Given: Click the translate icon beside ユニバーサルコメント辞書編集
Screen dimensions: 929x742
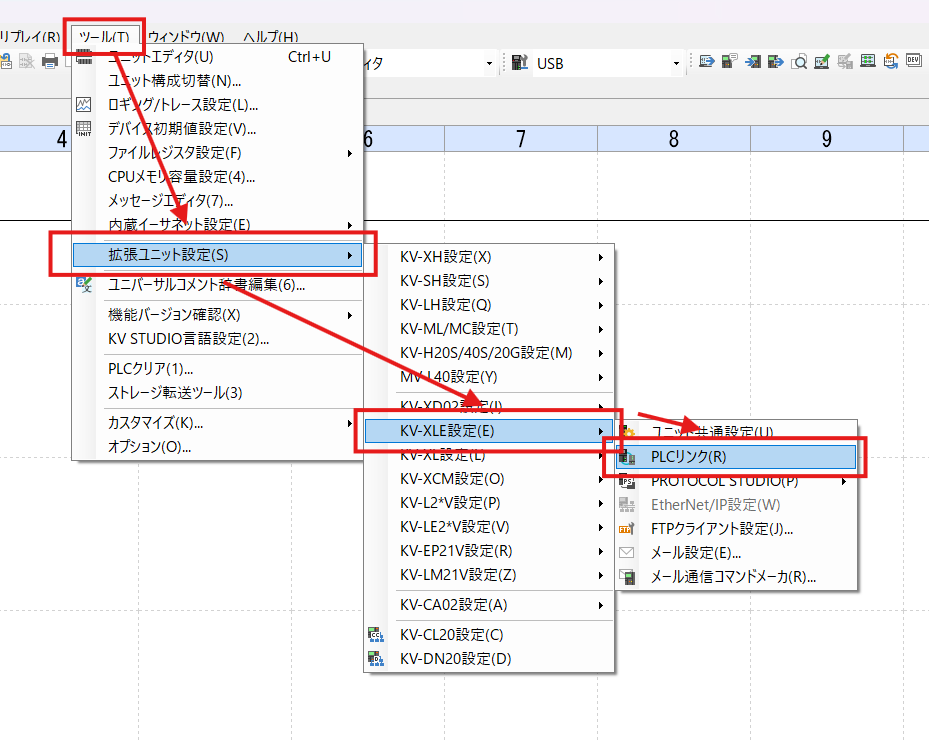Looking at the screenshot, I should point(84,284).
